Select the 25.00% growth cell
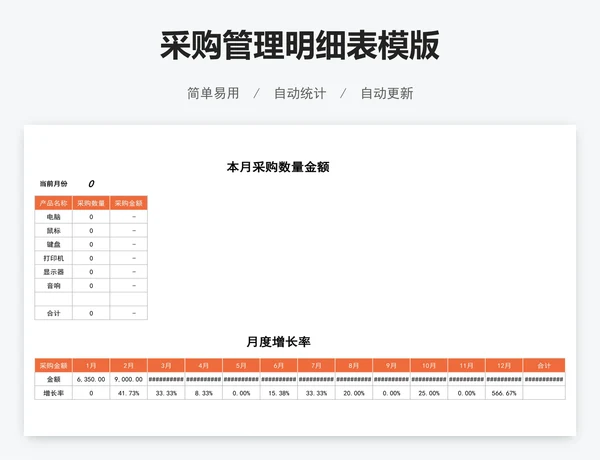The height and width of the screenshot is (460, 600). [x=429, y=393]
